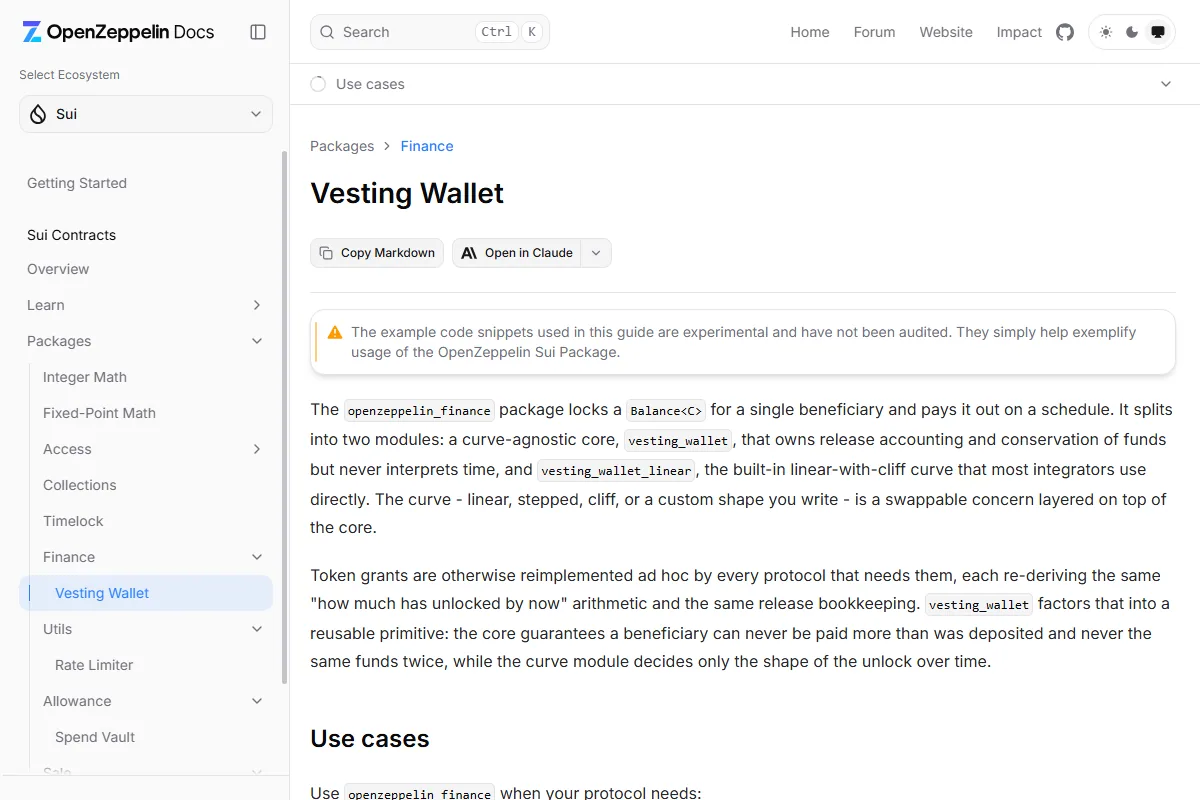Expand the table of contents chevron
The width and height of the screenshot is (1200, 800).
[1166, 84]
